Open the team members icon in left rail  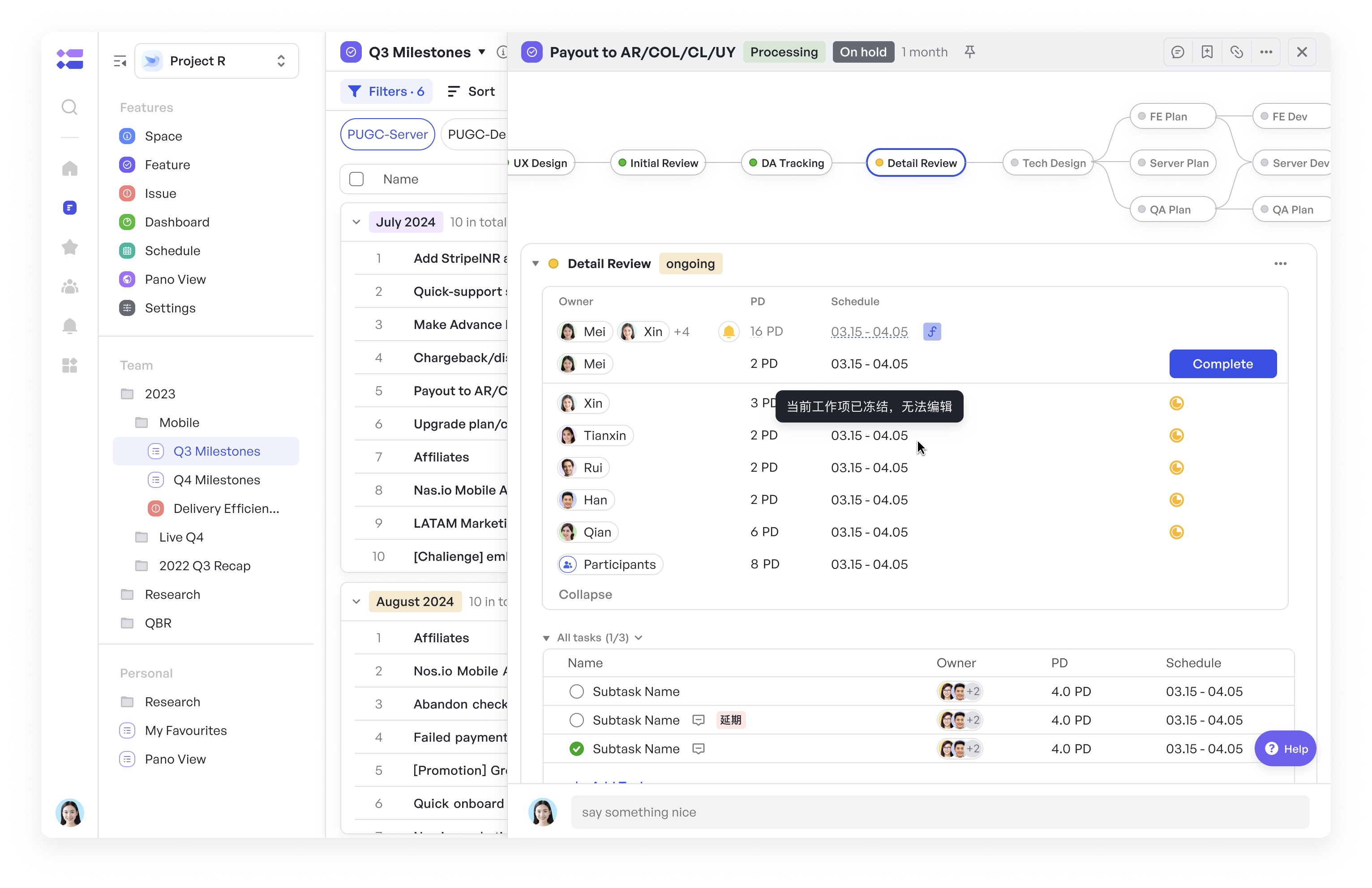[x=69, y=286]
